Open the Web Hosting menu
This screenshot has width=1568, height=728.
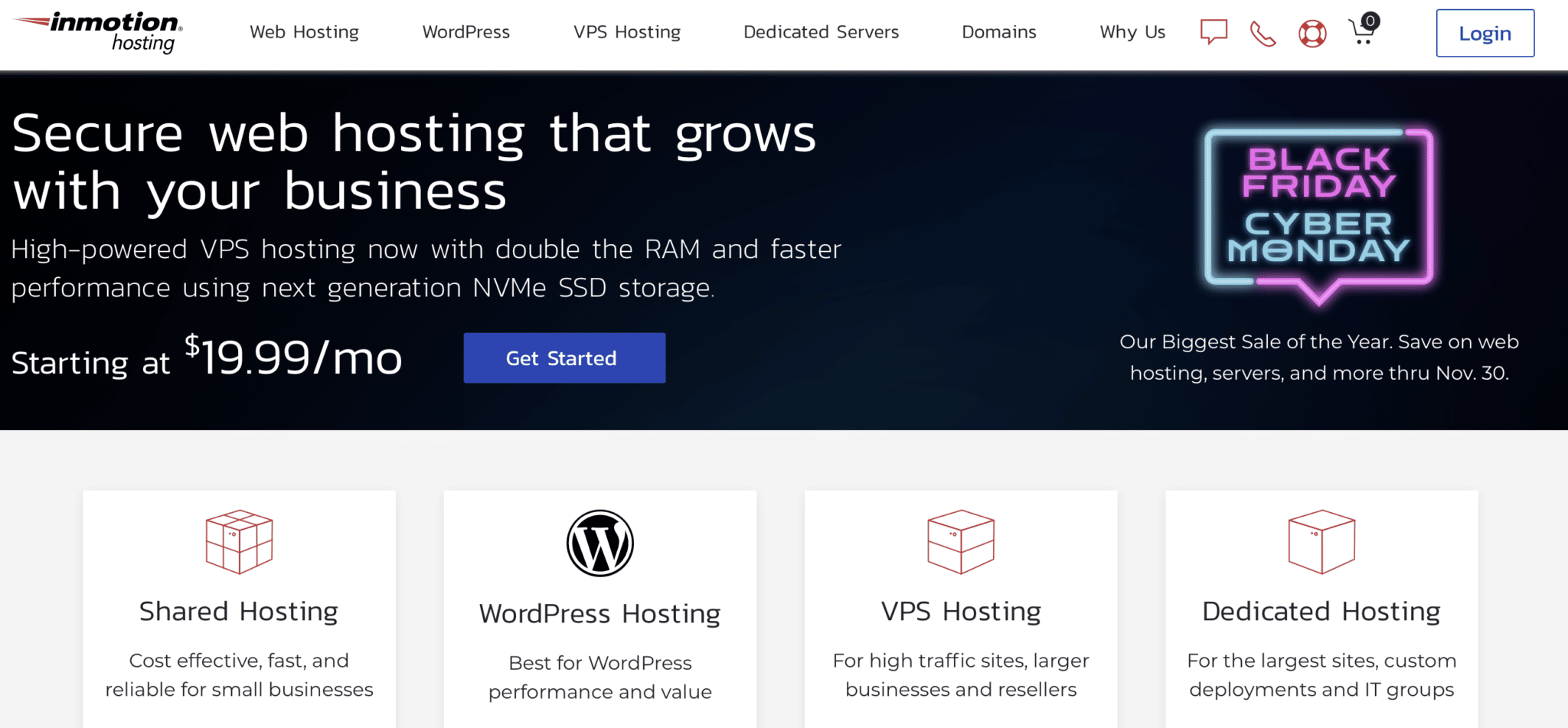pos(304,32)
